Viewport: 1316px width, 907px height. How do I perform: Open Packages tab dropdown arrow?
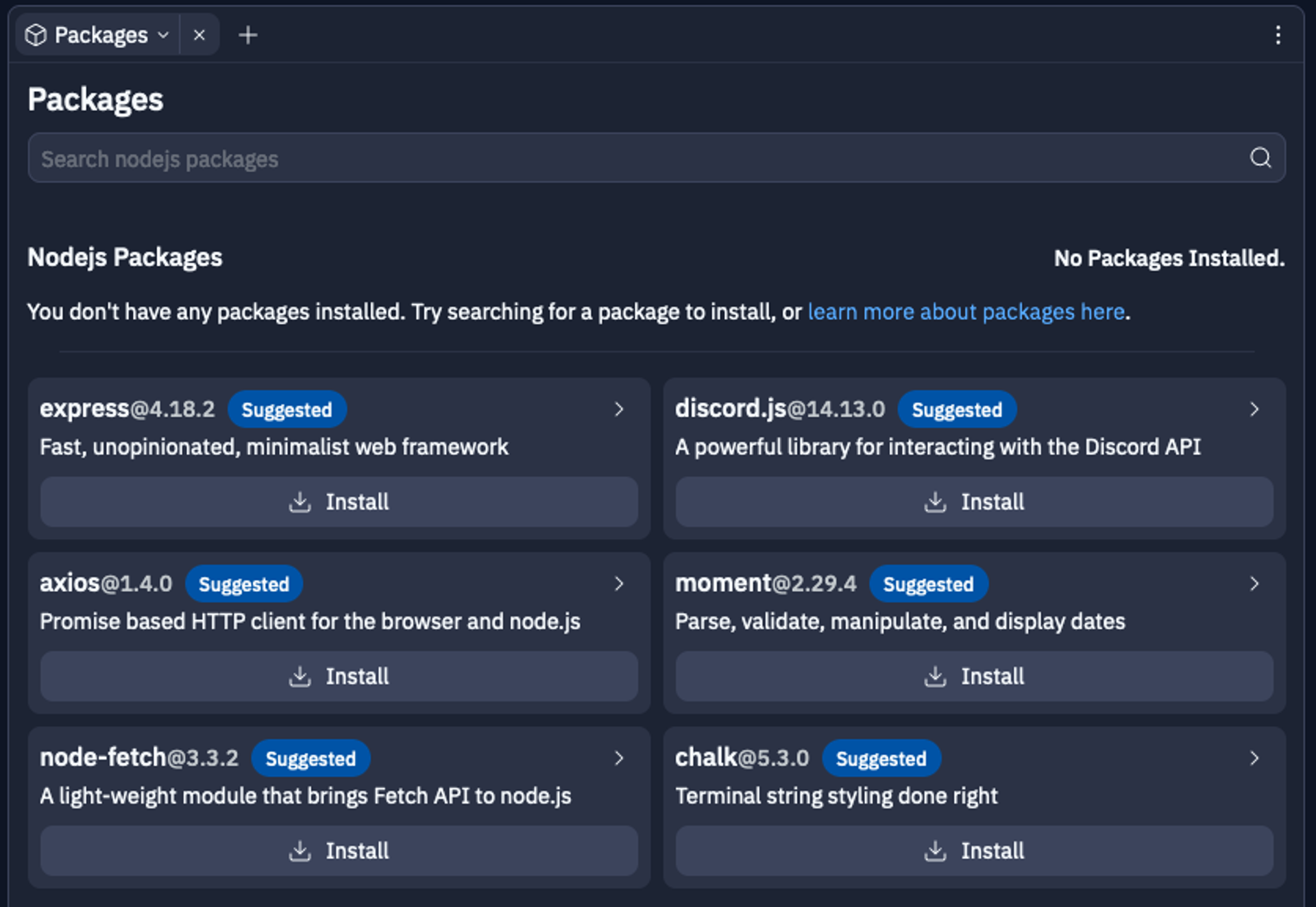point(163,35)
